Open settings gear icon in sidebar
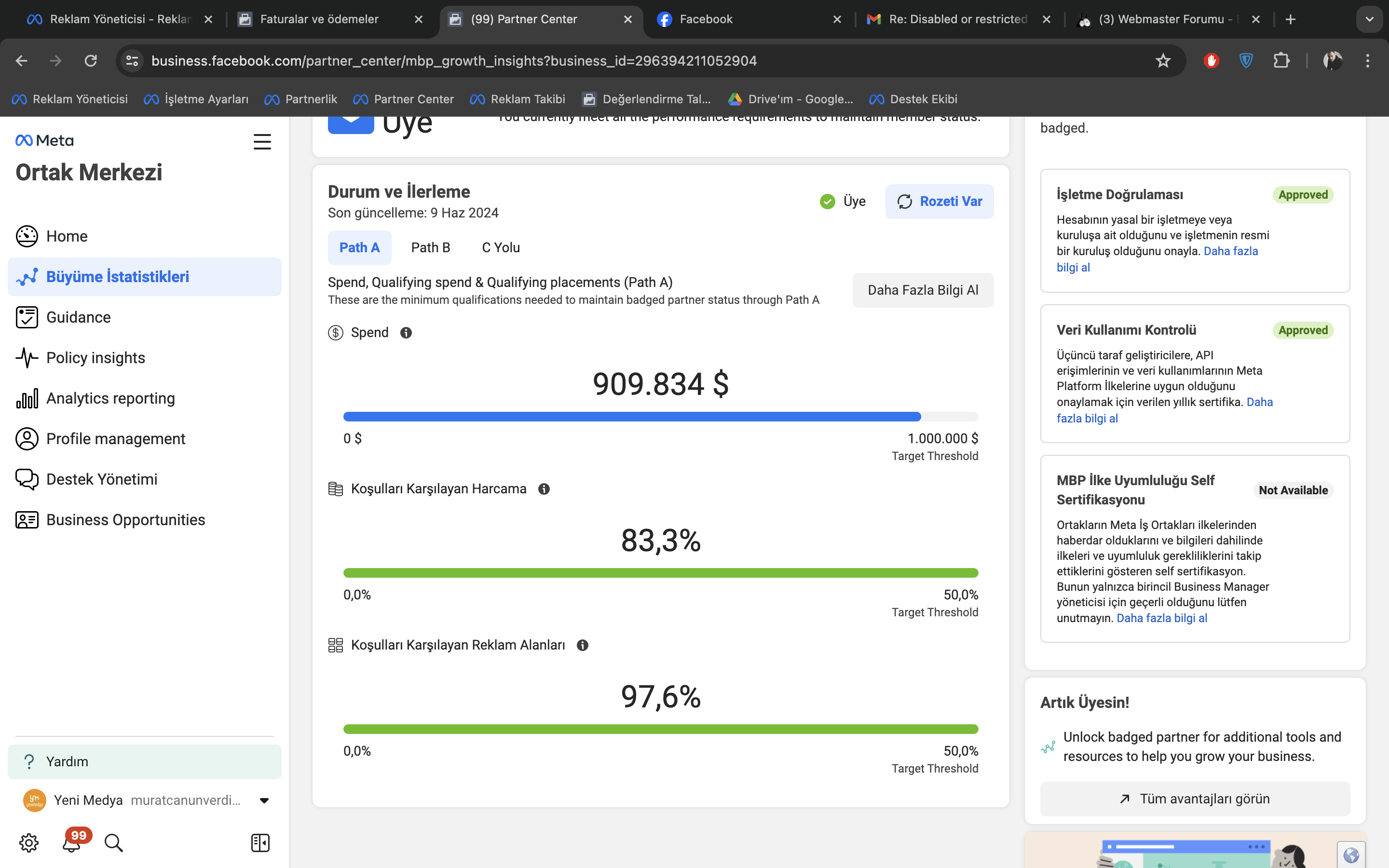 [x=29, y=842]
